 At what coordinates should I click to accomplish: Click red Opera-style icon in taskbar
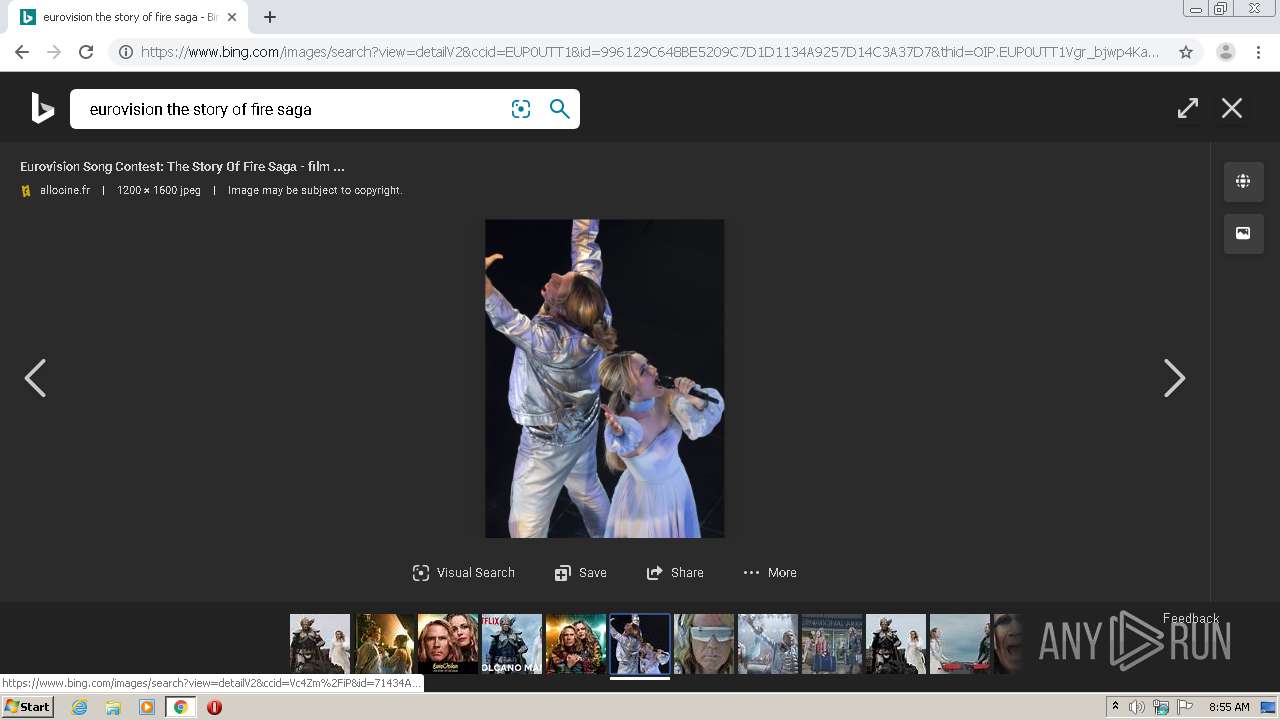tap(214, 707)
